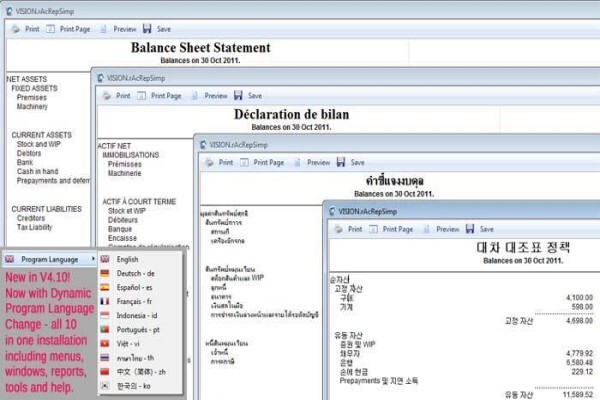Screen dimensions: 600x400
Task: Click the Save icon in Korean report window
Action: [x=470, y=229]
